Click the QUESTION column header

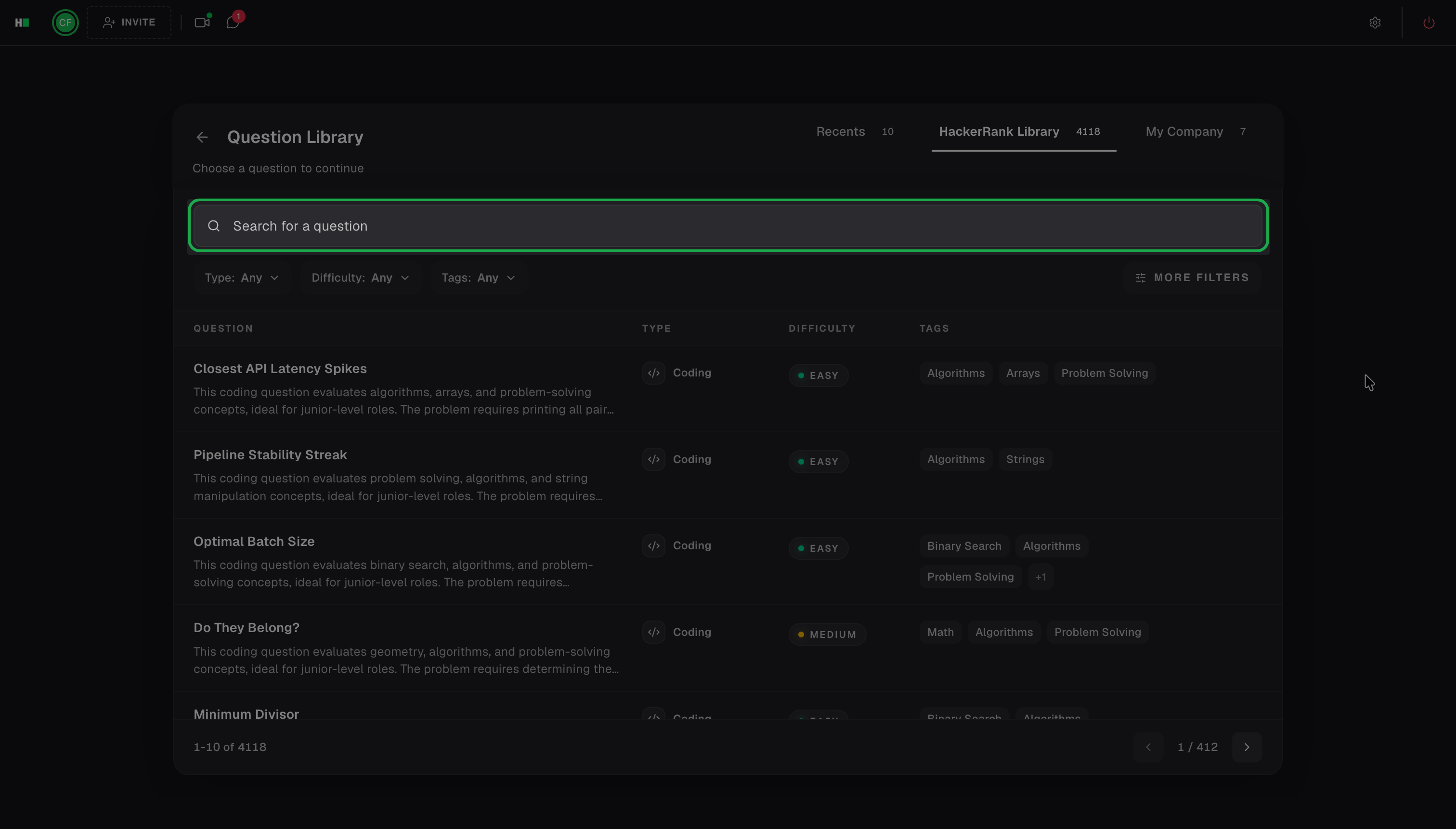click(223, 328)
